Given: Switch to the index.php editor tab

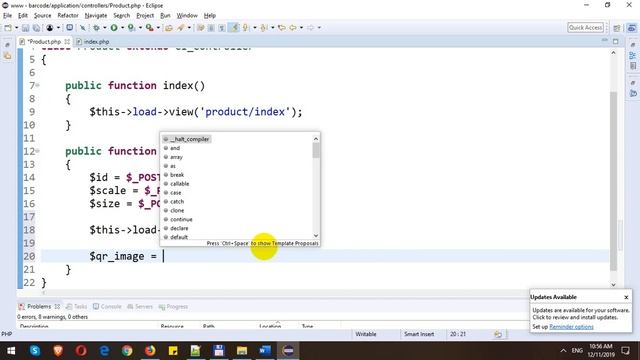Looking at the screenshot, I should [93, 42].
